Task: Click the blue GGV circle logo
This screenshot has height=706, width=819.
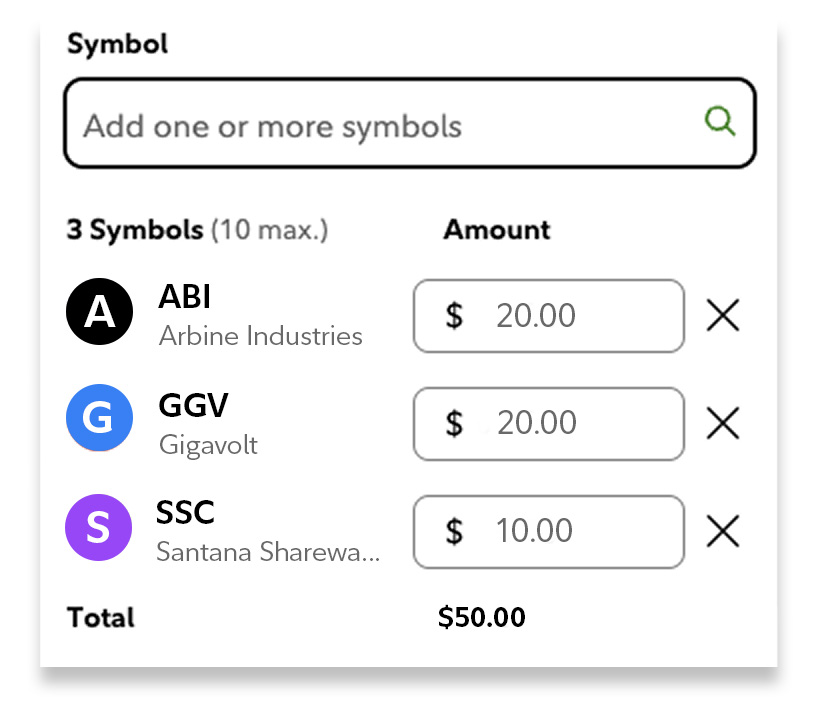Action: (99, 418)
